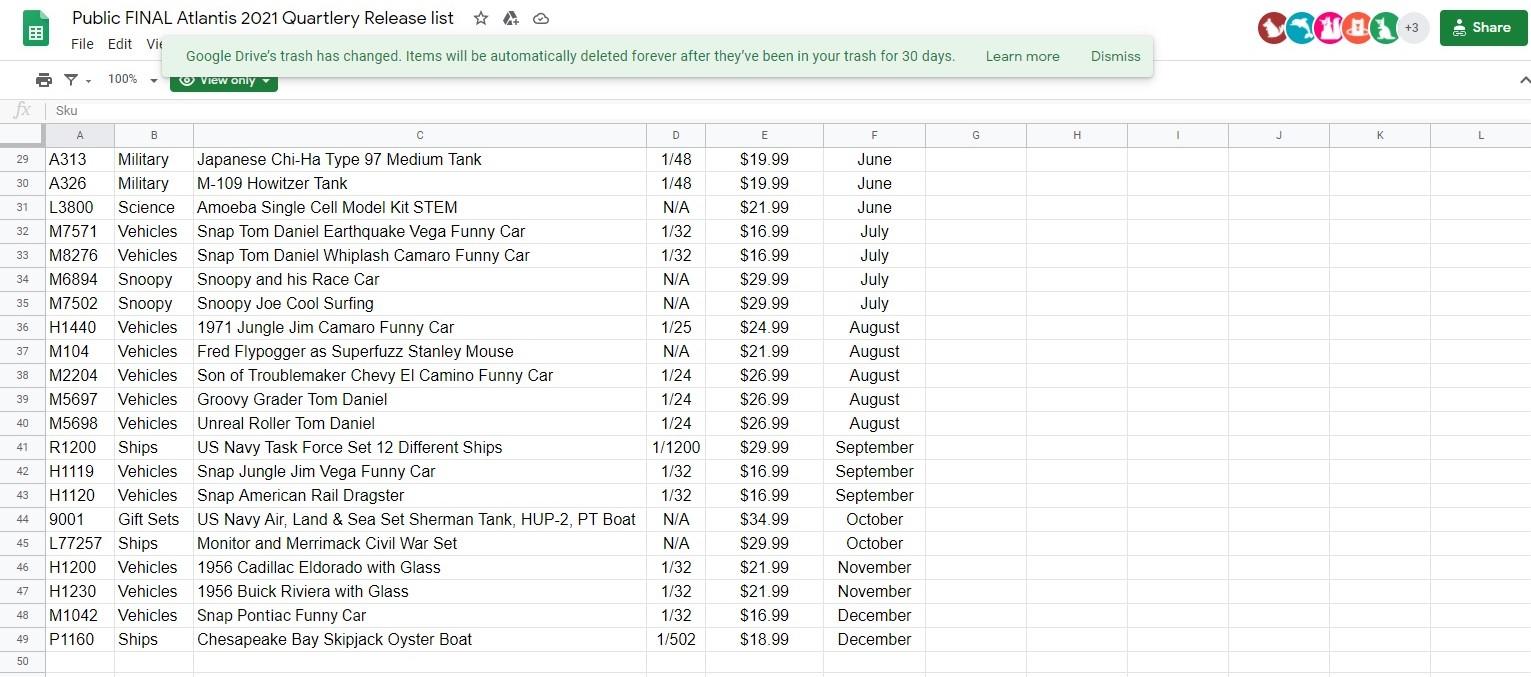Click the filter funnel icon
This screenshot has height=677, width=1531.
71,80
